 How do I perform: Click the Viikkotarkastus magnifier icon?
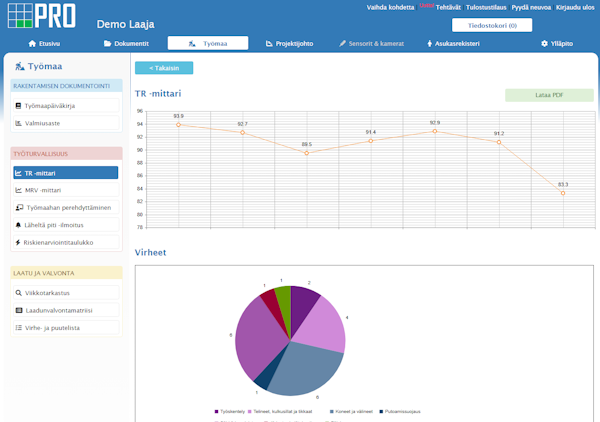point(19,293)
